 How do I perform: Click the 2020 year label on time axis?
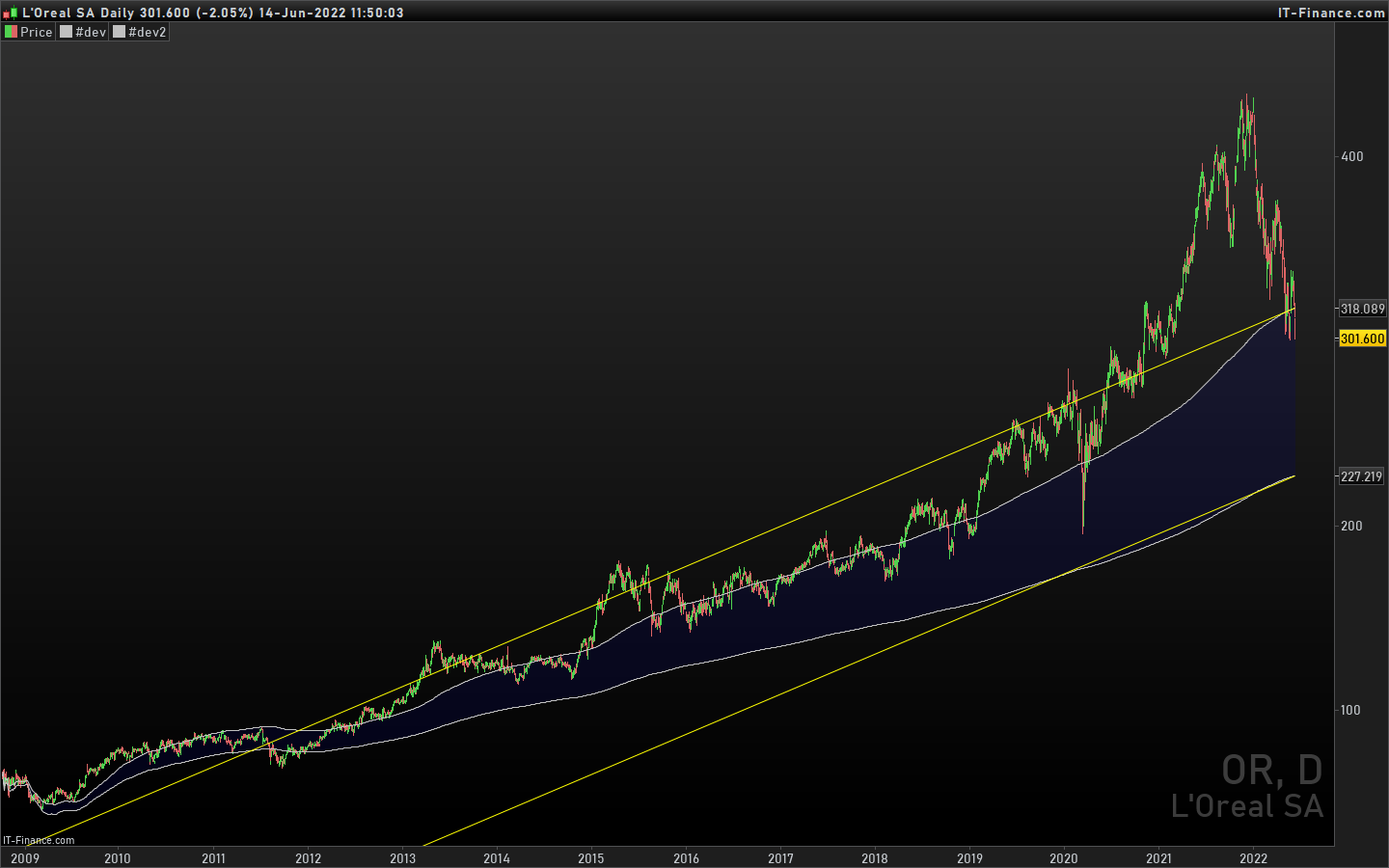click(1064, 858)
